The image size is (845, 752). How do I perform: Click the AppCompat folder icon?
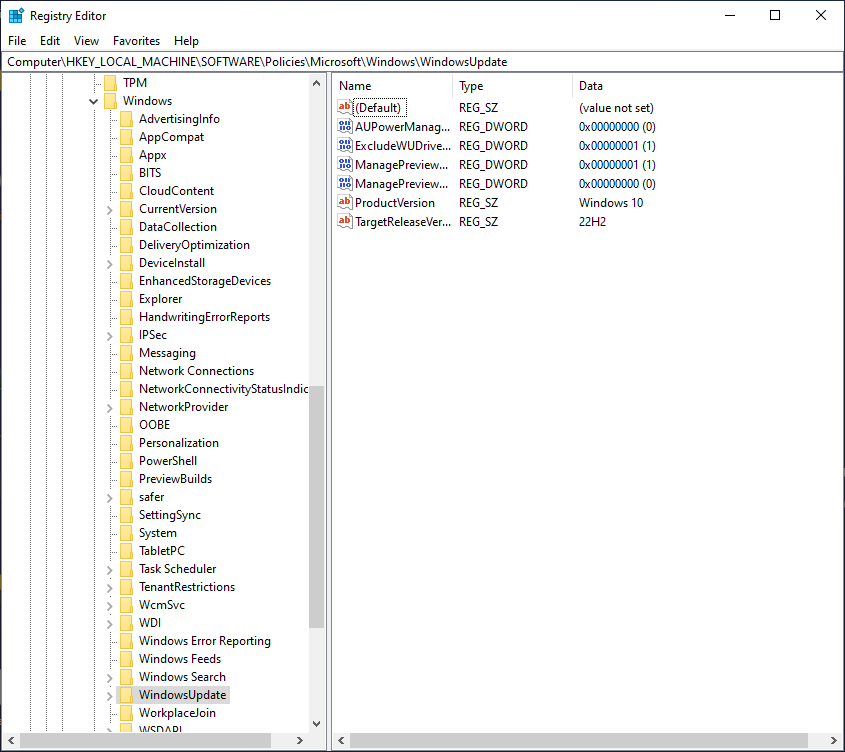click(127, 136)
